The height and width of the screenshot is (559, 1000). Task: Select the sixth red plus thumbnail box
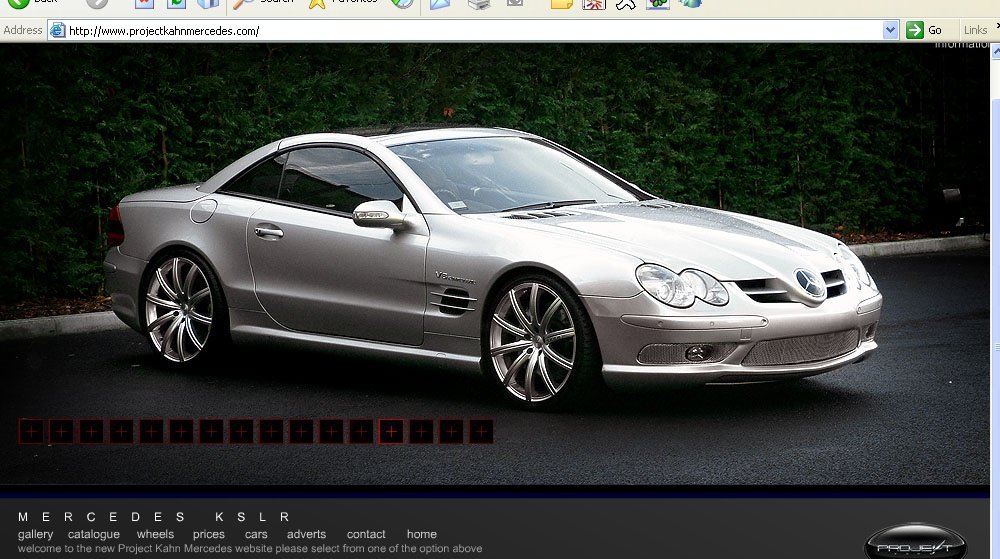tap(181, 432)
